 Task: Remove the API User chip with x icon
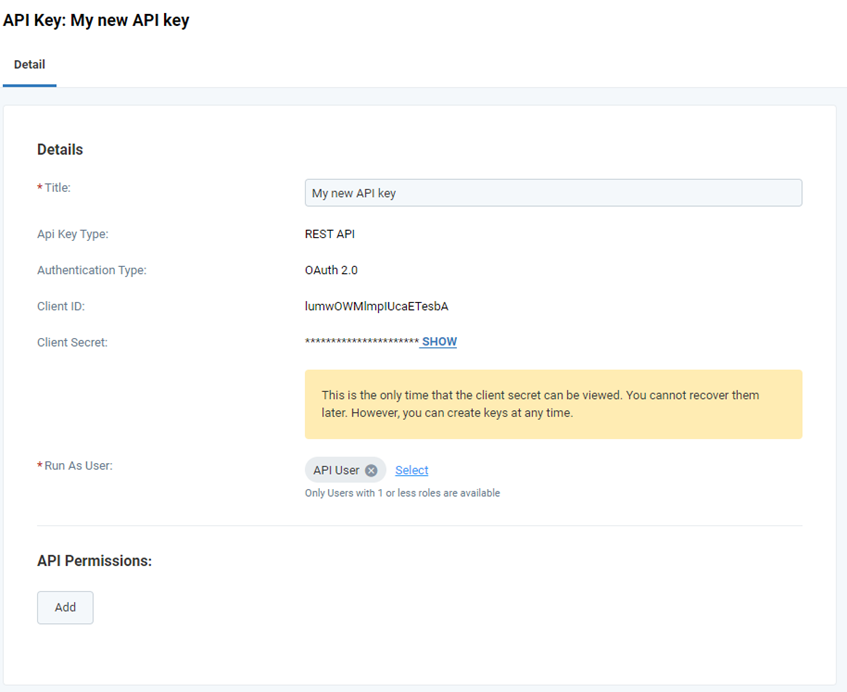coord(371,471)
